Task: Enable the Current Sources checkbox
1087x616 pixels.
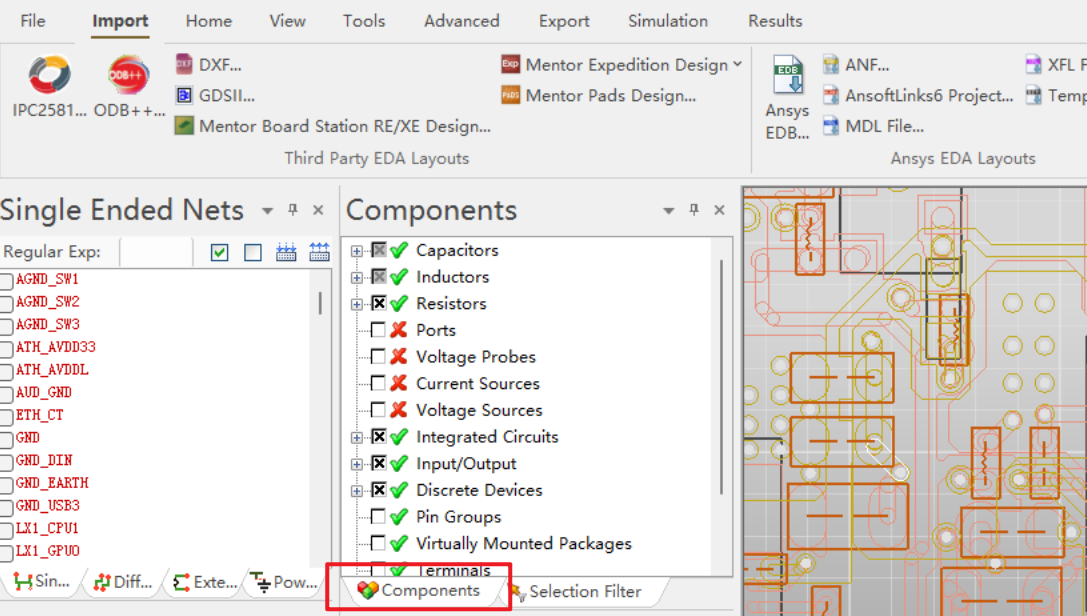Action: [x=379, y=383]
